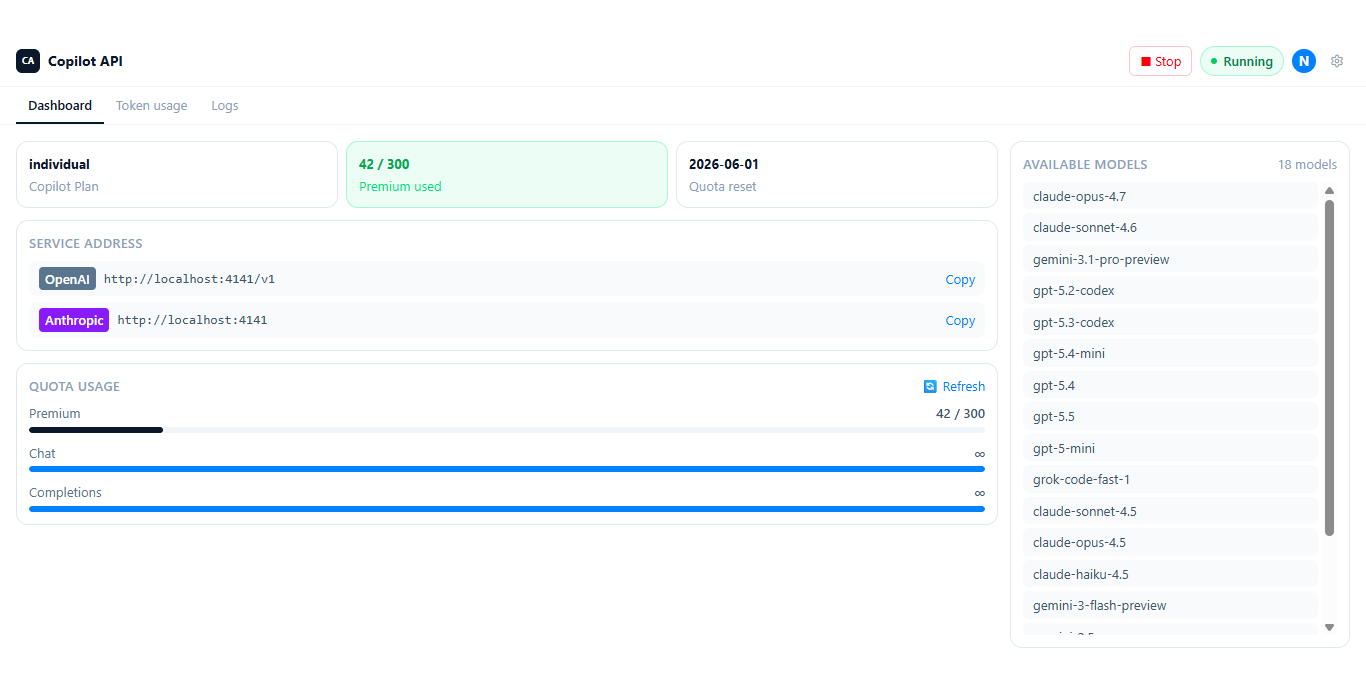Screen dimensions: 1366x697
Task: Click the 42 / 300 Premium used card
Action: click(x=507, y=174)
